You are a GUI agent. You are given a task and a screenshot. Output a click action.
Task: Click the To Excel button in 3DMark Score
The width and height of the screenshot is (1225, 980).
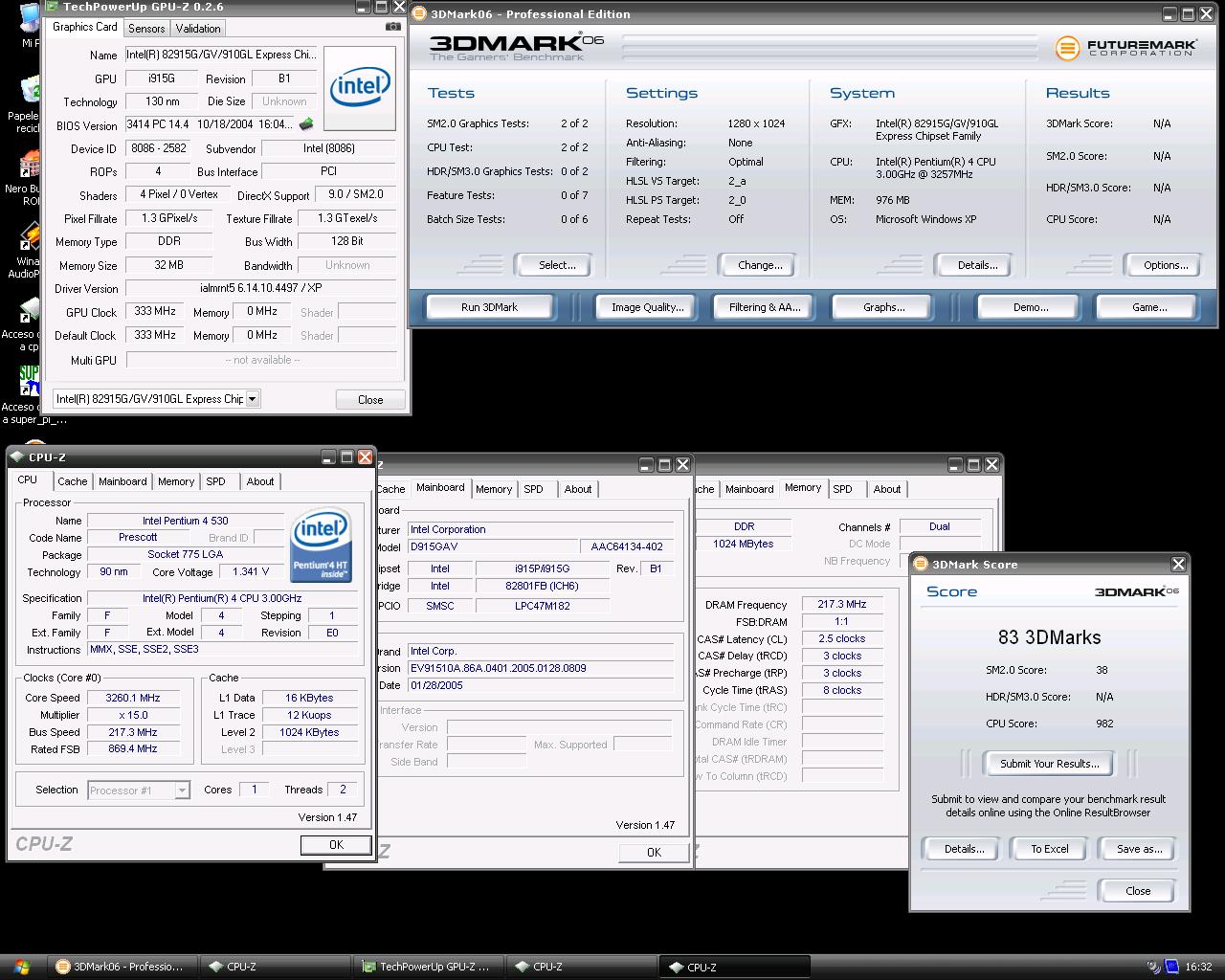[x=1049, y=849]
